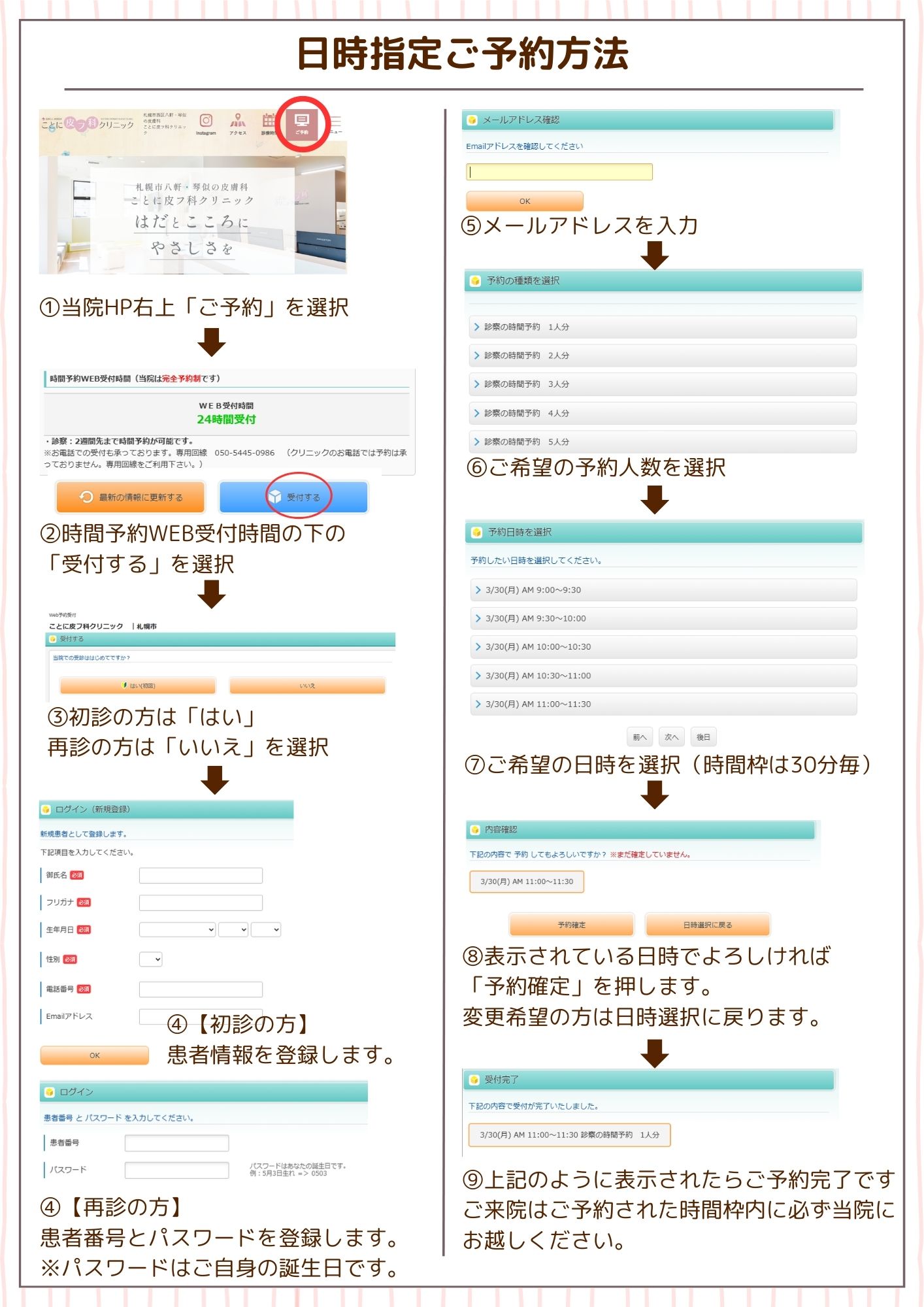The width and height of the screenshot is (924, 1307).
Task: Click the 後日 pagination button
Action: tap(703, 737)
